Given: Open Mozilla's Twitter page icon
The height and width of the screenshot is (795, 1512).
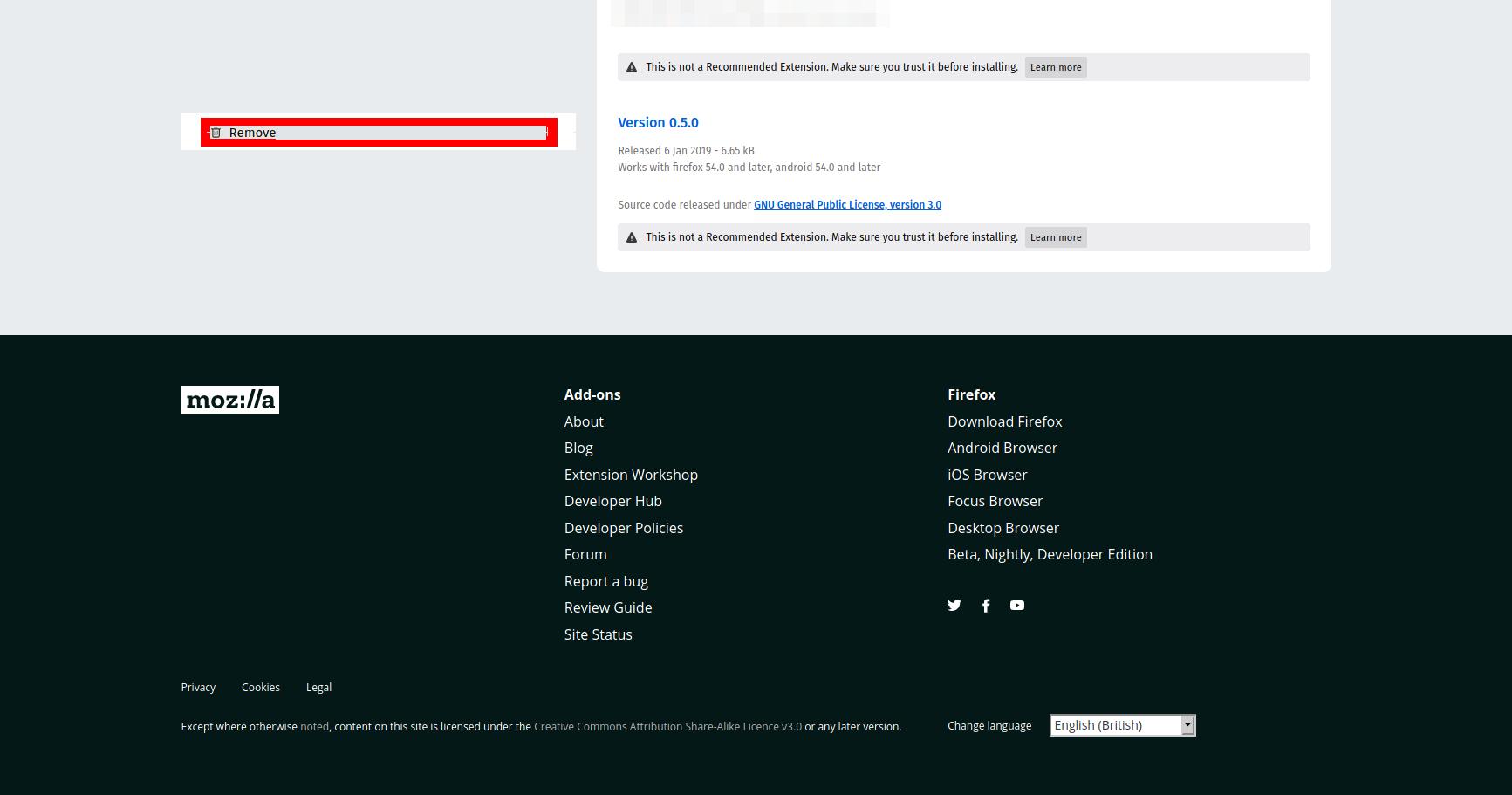Looking at the screenshot, I should click(x=954, y=606).
